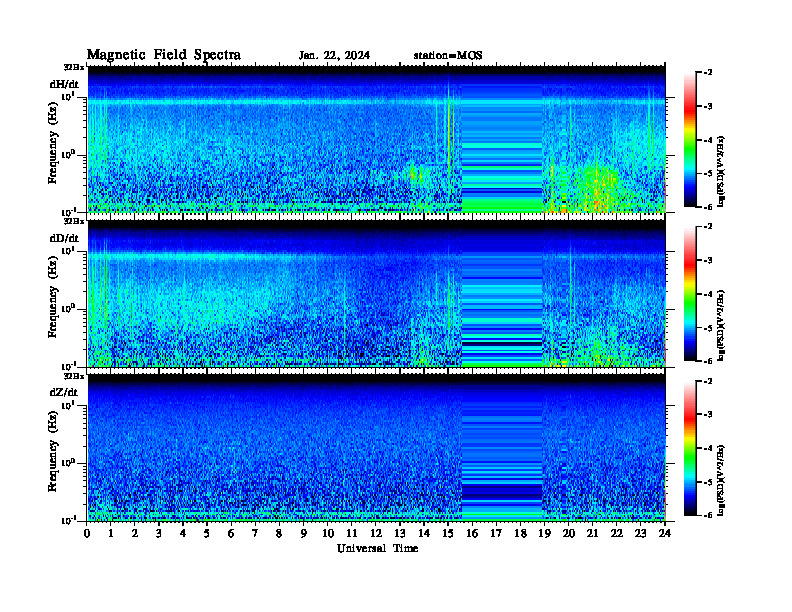Click hour tick label 21 on time axis
The height and width of the screenshot is (612, 792).
point(592,533)
